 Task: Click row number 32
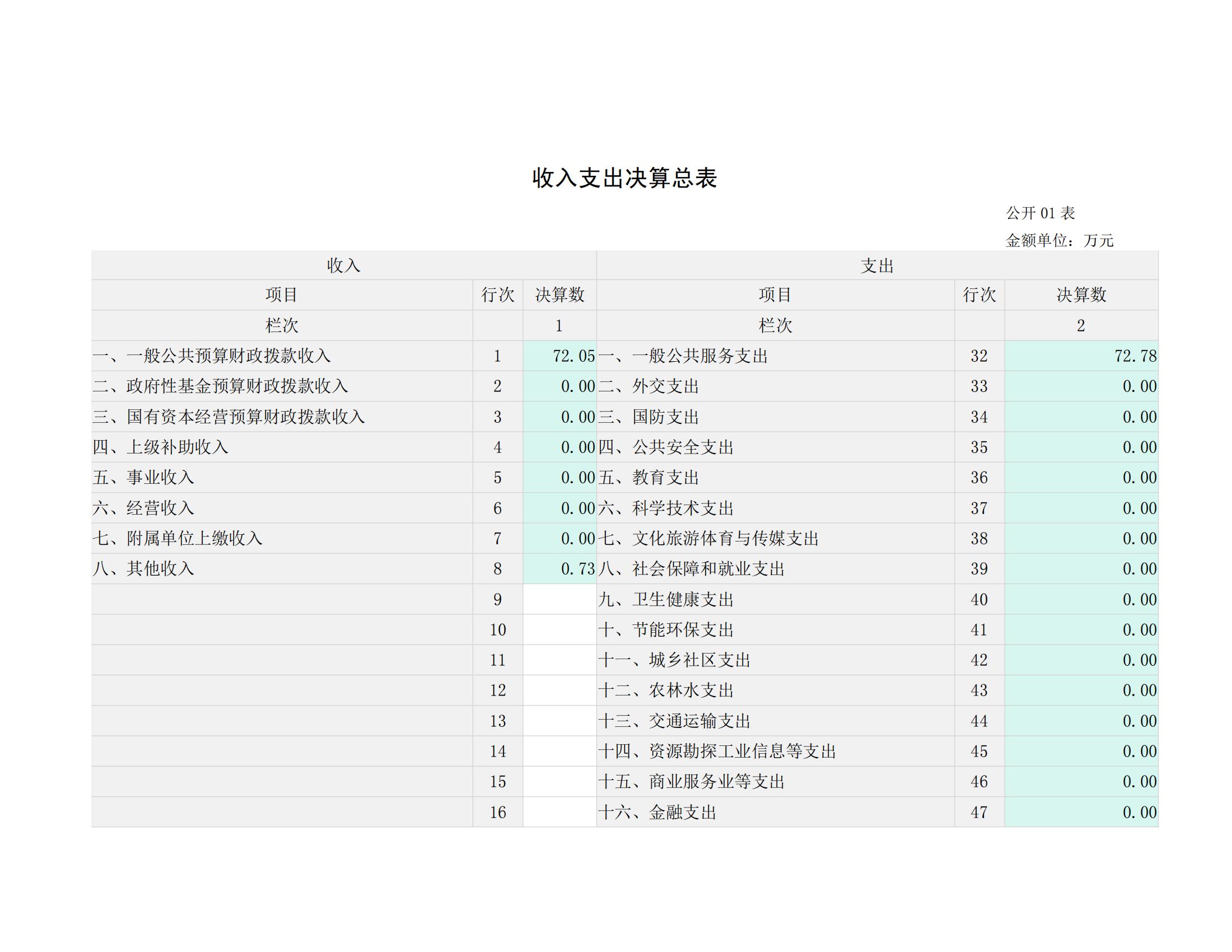point(979,356)
